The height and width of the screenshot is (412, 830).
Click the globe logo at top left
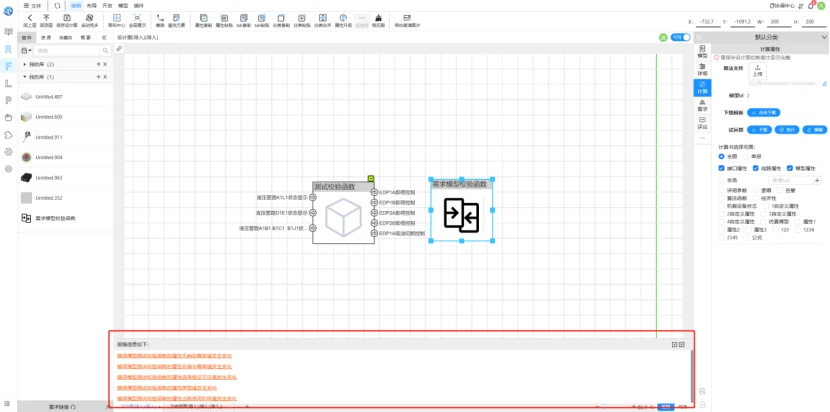(x=8, y=11)
